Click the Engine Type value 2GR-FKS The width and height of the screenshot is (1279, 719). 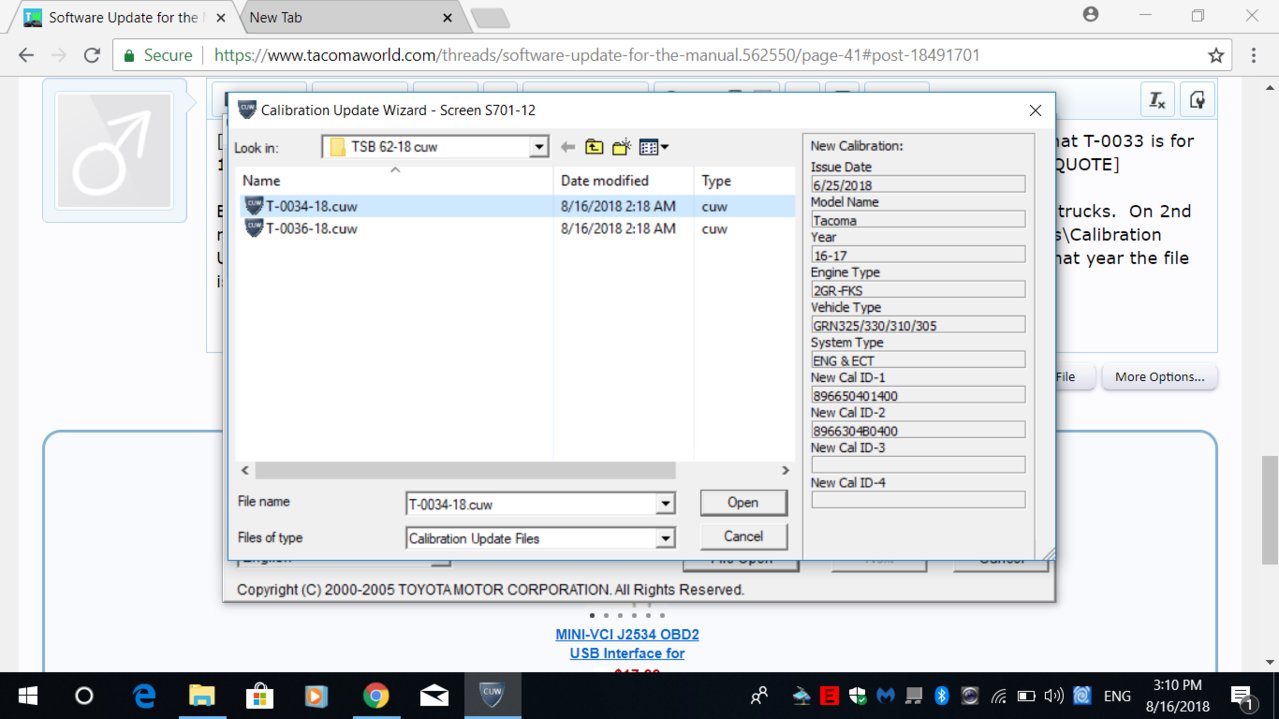(x=918, y=290)
